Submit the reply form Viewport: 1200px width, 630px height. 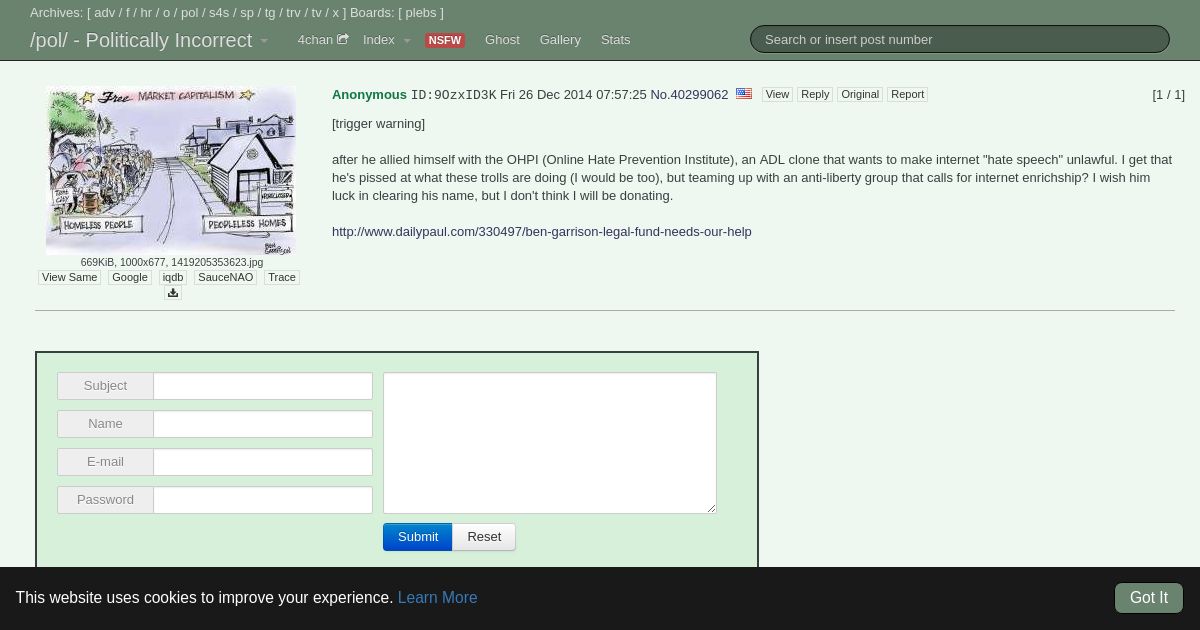click(x=418, y=537)
